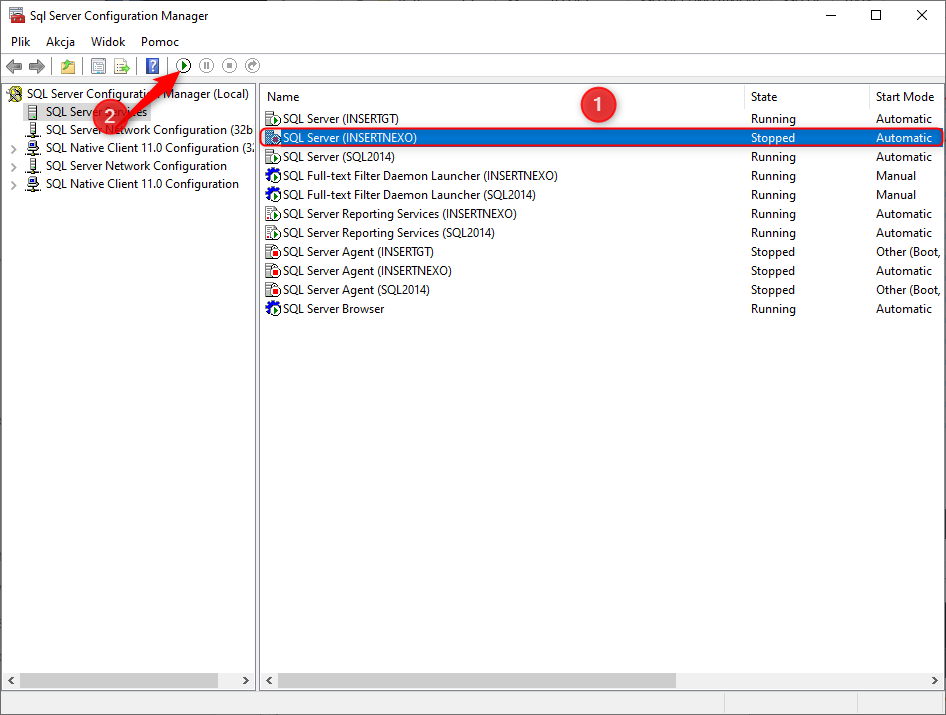Select the SQL Server Agent (INSERTGT) name
The width and height of the screenshot is (946, 715).
pyautogui.click(x=358, y=252)
